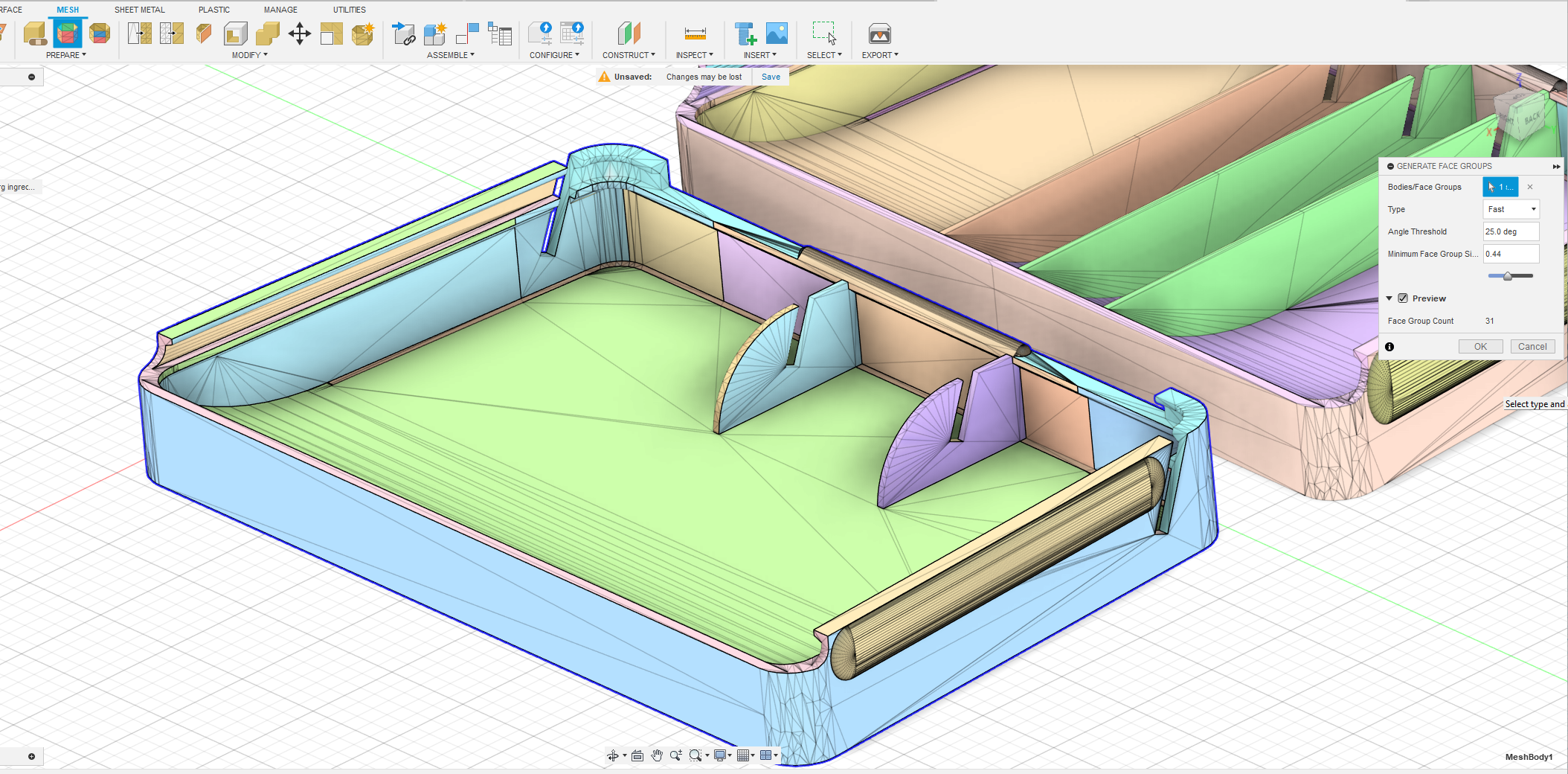
Task: Toggle the Preview checkbox
Action: click(1403, 298)
